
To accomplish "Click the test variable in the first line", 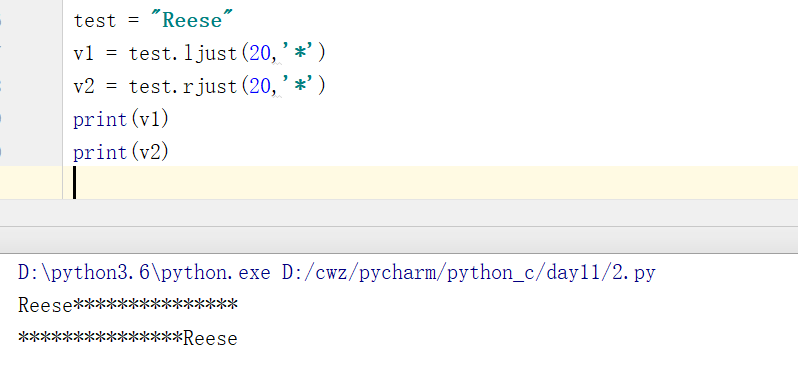I will 95,20.
